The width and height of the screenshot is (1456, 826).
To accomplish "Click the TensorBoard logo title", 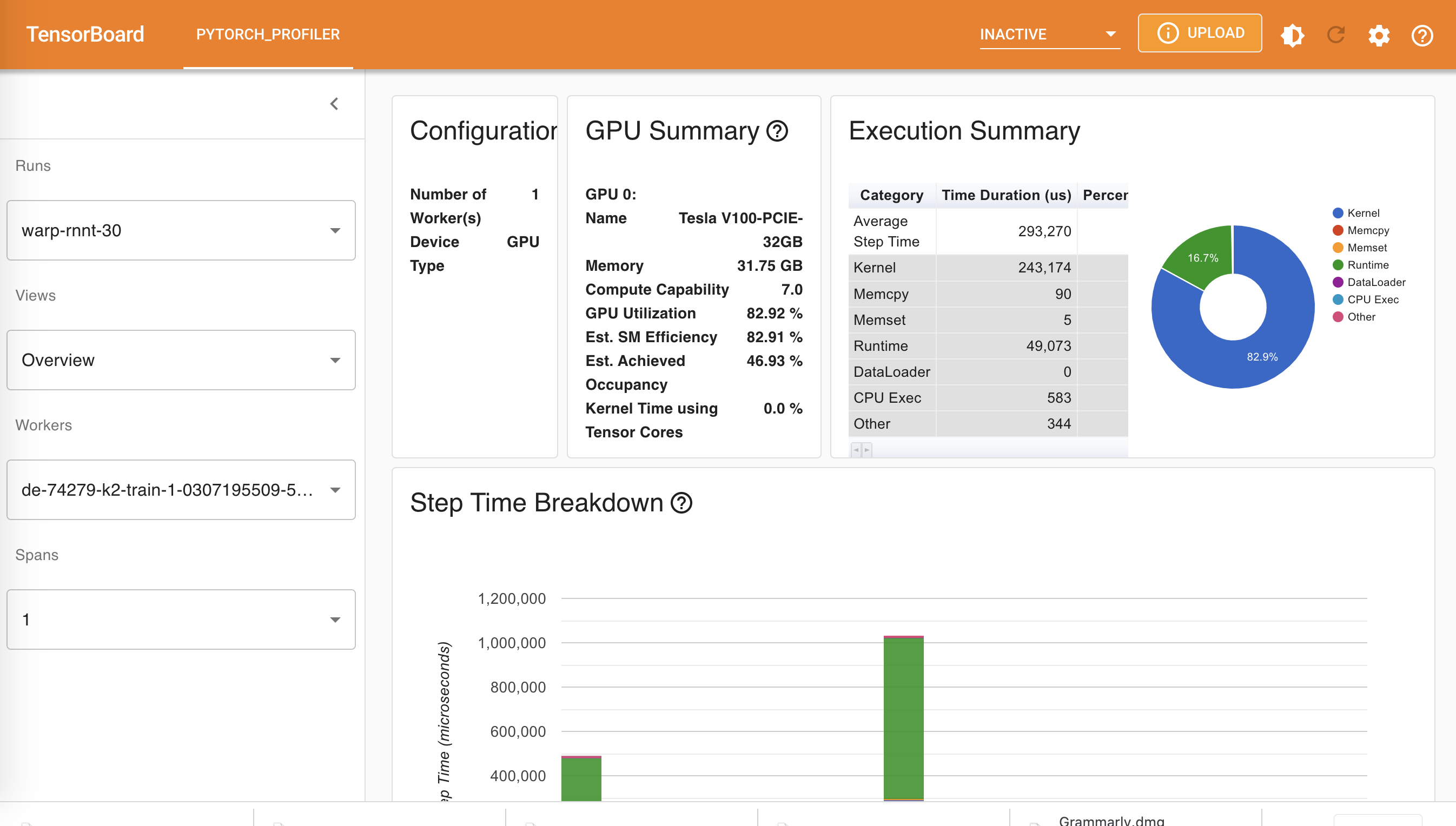I will (x=85, y=34).
